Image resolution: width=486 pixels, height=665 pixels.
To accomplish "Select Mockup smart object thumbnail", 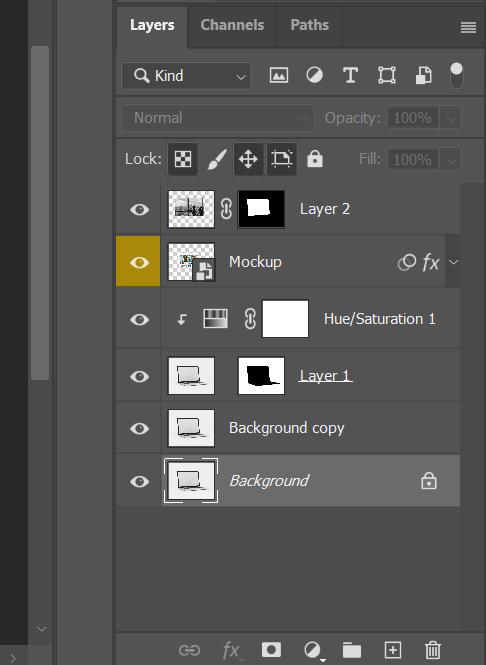I will point(191,262).
